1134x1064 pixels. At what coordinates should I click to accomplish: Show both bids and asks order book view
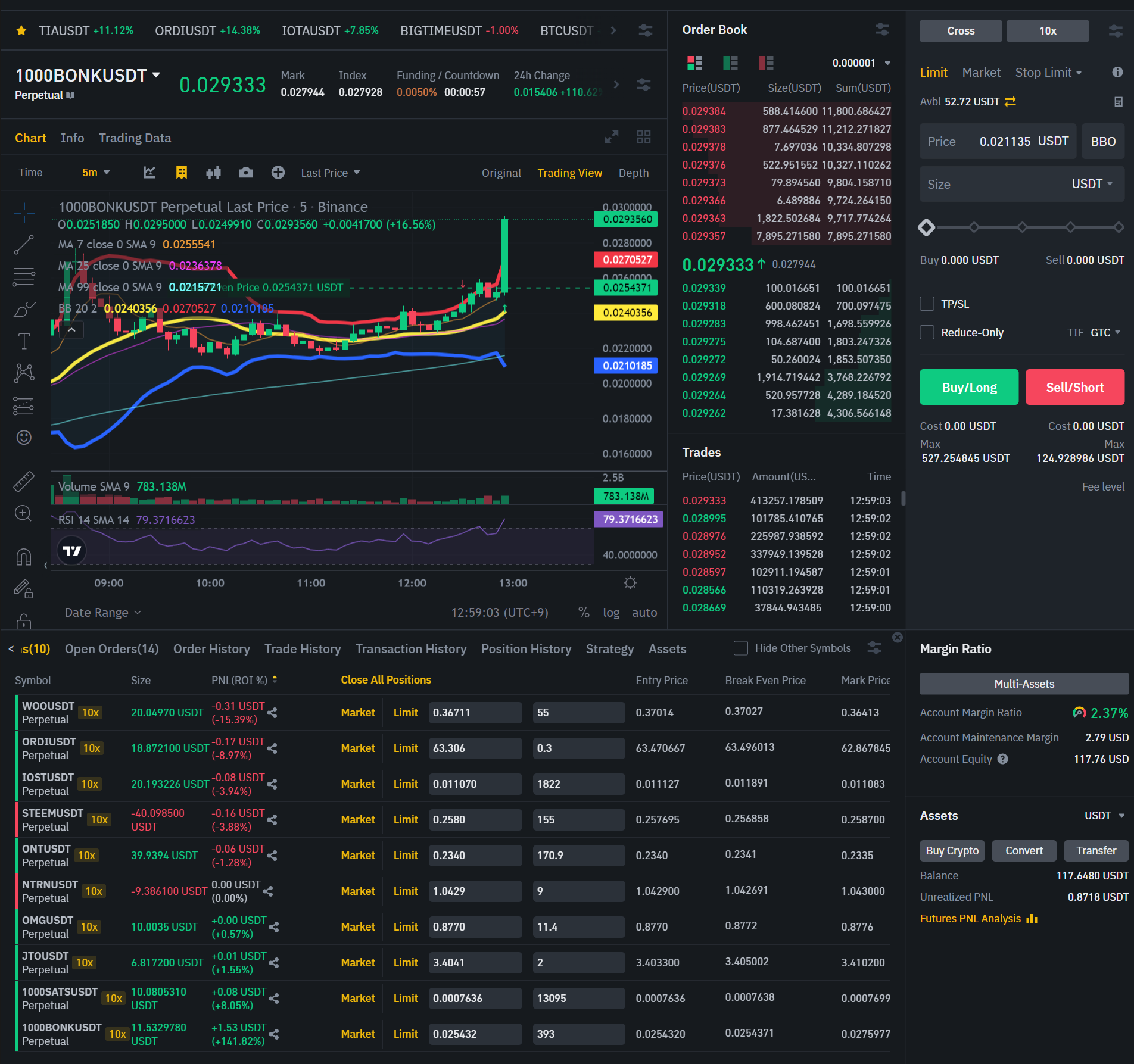(x=694, y=63)
